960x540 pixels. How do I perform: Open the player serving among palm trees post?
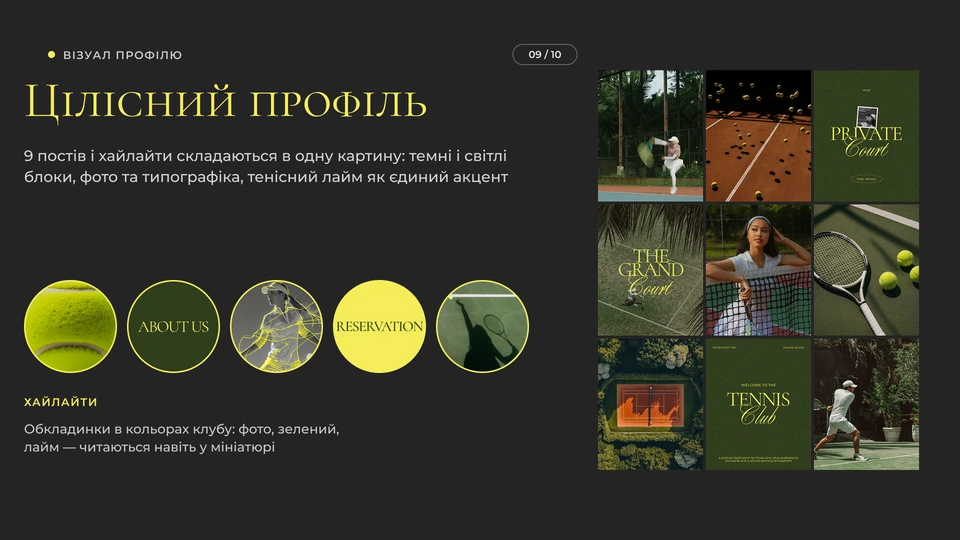(650, 135)
